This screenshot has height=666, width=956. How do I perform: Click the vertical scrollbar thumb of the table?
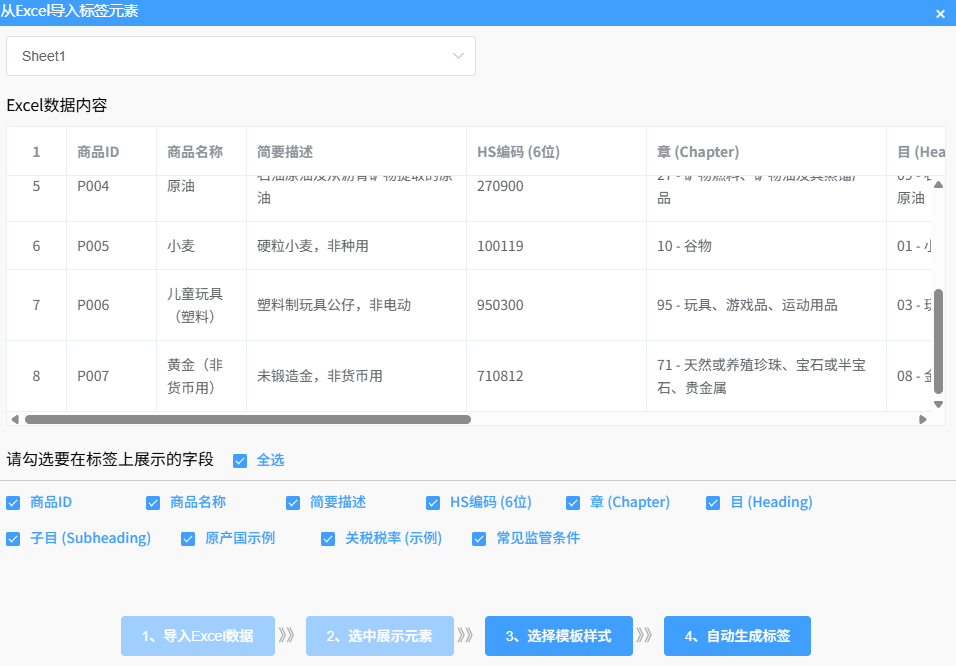pyautogui.click(x=938, y=340)
